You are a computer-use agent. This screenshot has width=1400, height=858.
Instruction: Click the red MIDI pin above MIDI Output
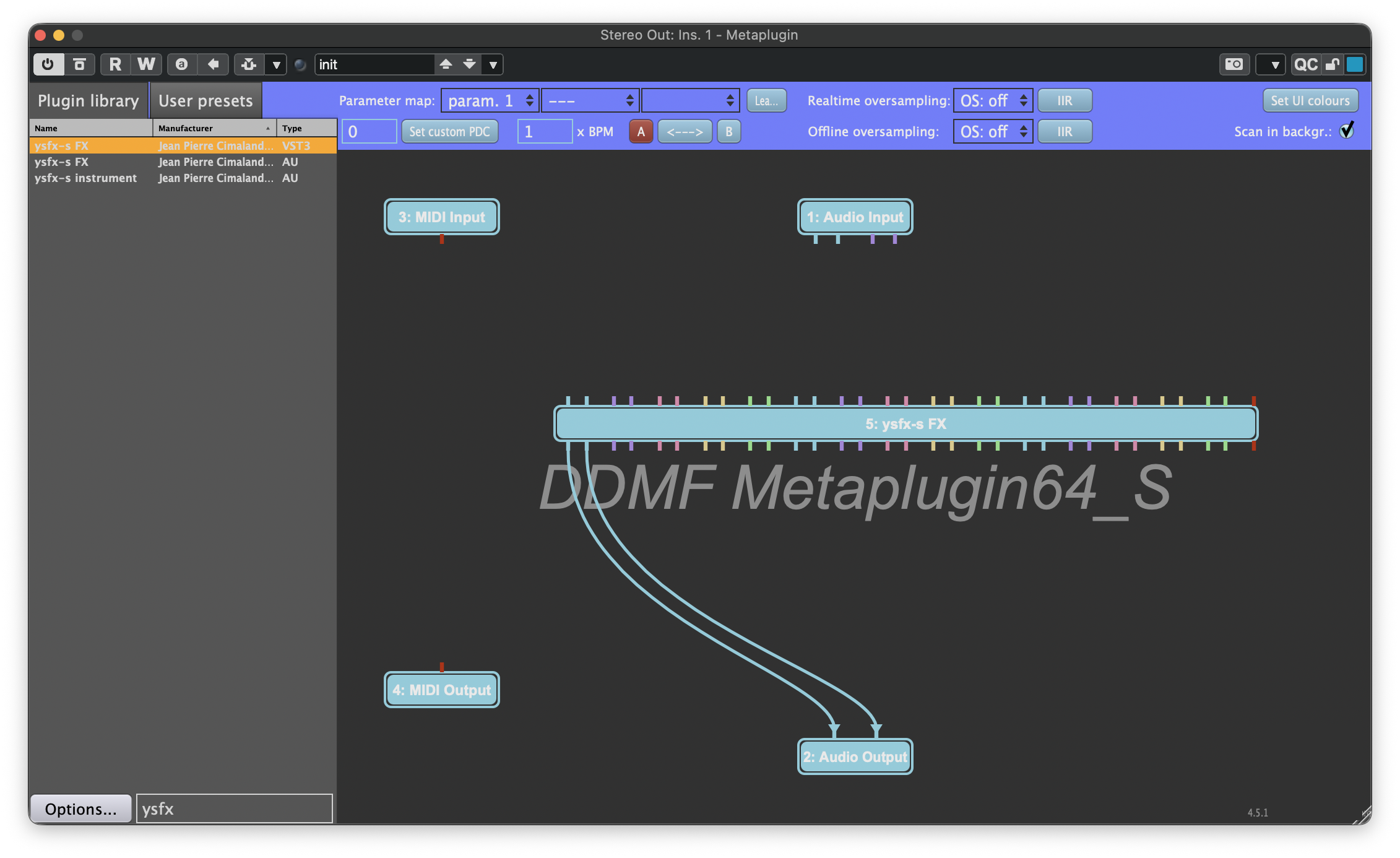(x=442, y=667)
